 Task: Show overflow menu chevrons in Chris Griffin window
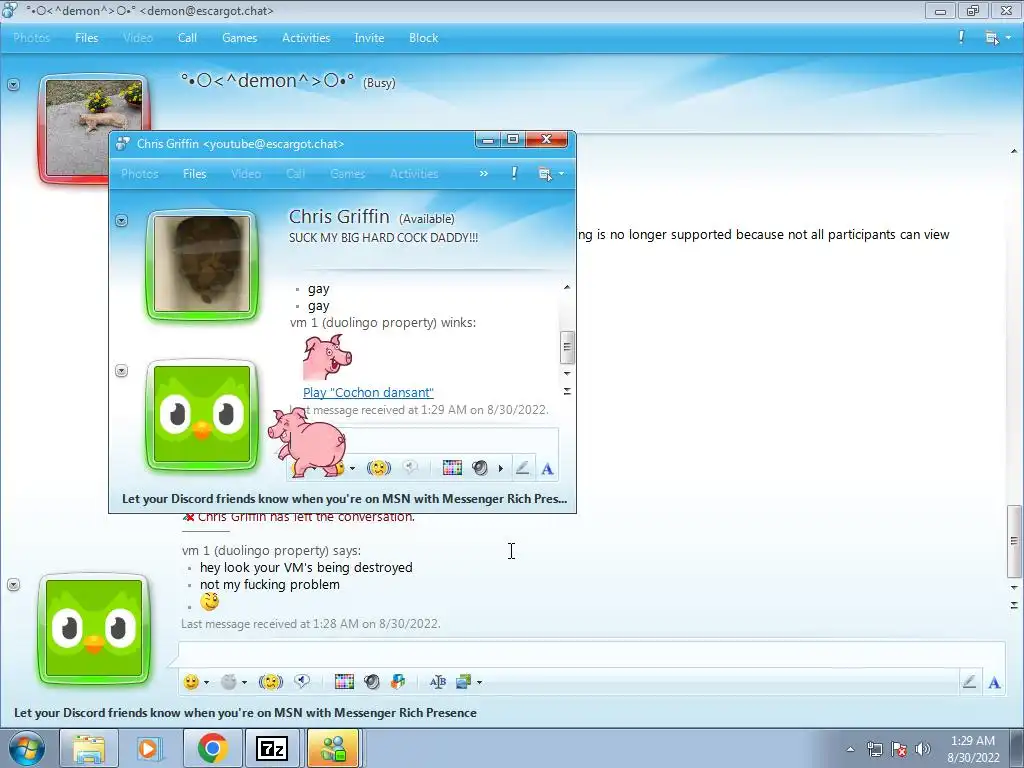click(x=484, y=174)
